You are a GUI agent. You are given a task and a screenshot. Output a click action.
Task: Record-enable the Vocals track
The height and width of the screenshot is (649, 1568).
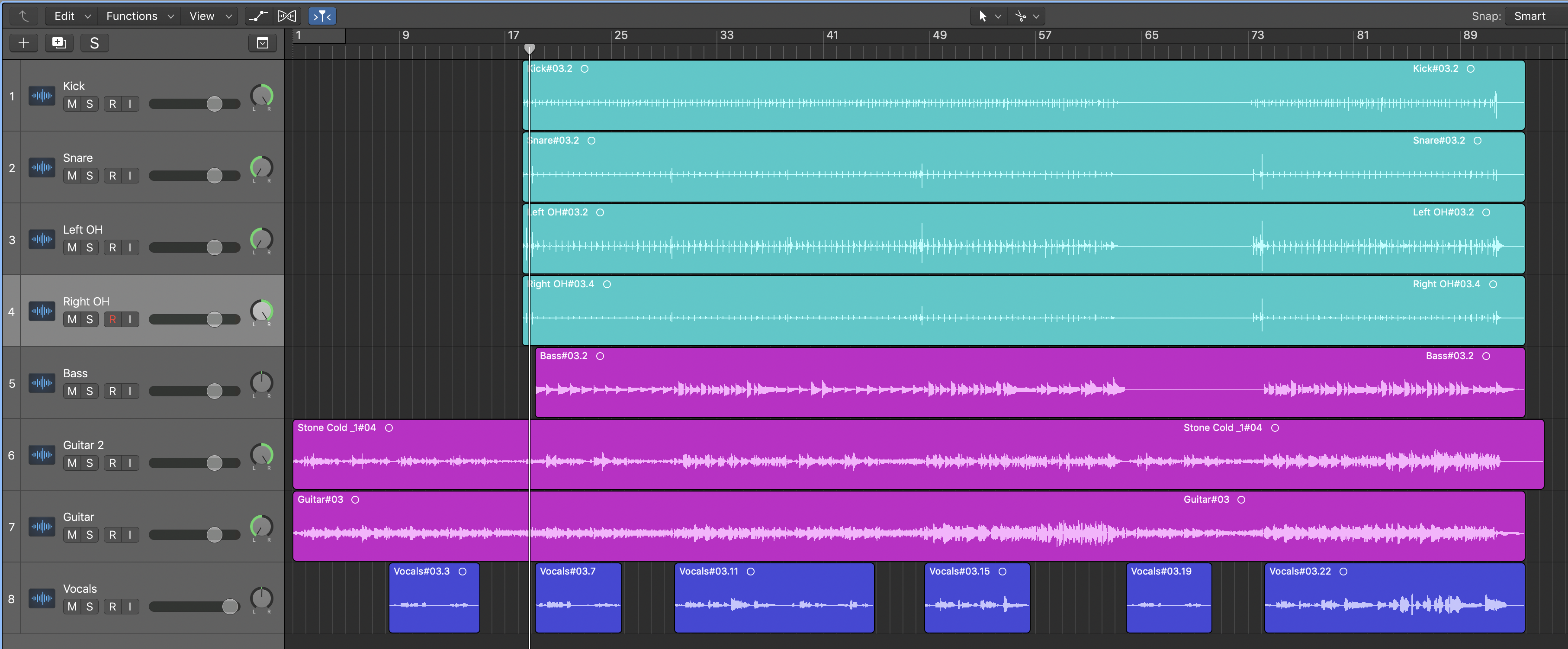coord(112,607)
